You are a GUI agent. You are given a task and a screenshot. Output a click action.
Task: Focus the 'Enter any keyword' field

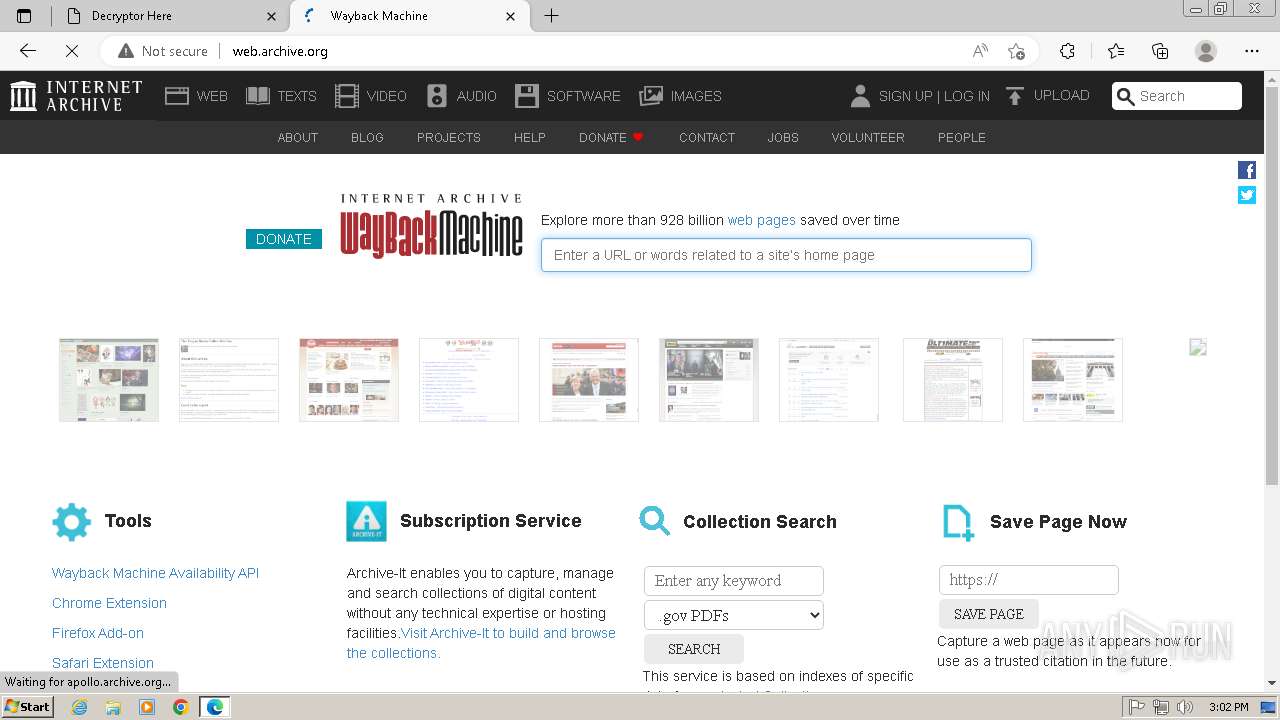[734, 581]
